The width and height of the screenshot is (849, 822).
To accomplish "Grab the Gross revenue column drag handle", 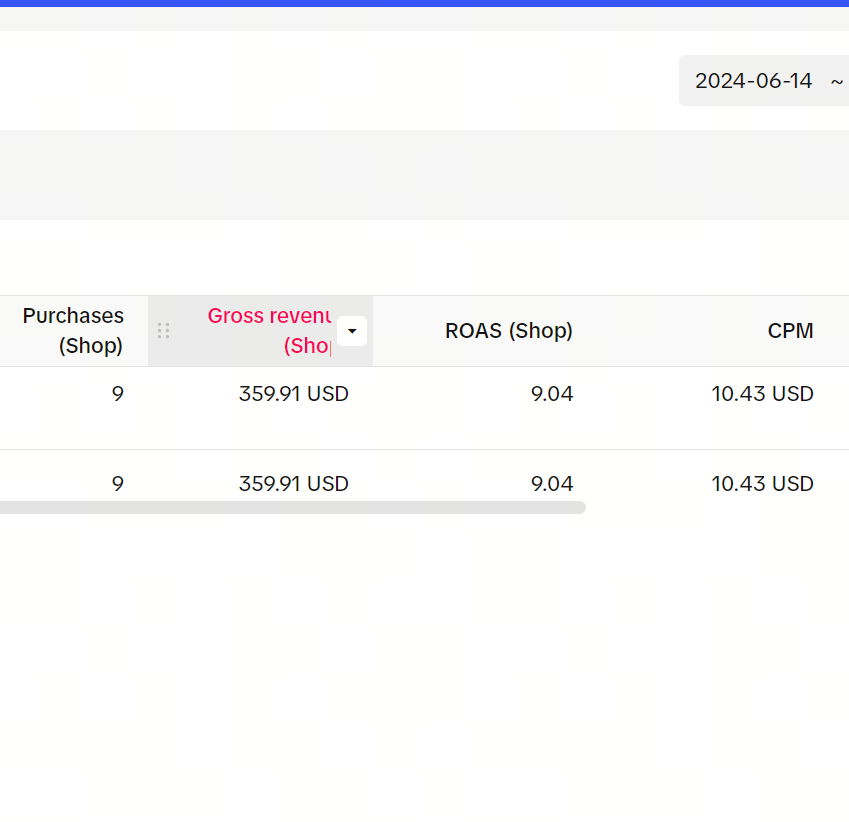I will pos(164,330).
